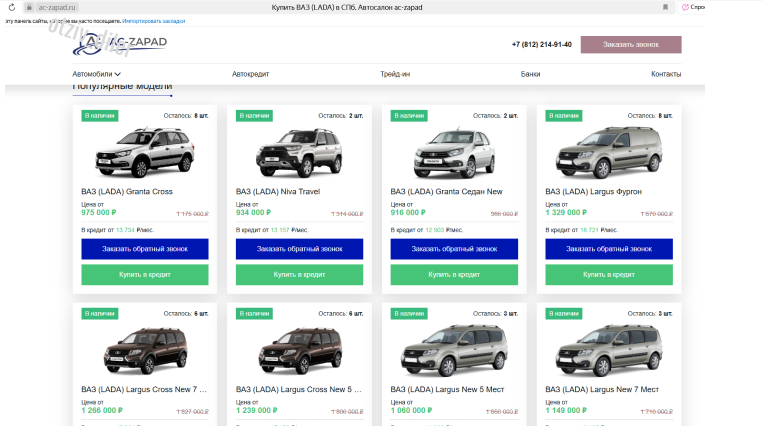
Task: Open the Largus New 5 Мест title link
Action: click(447, 389)
